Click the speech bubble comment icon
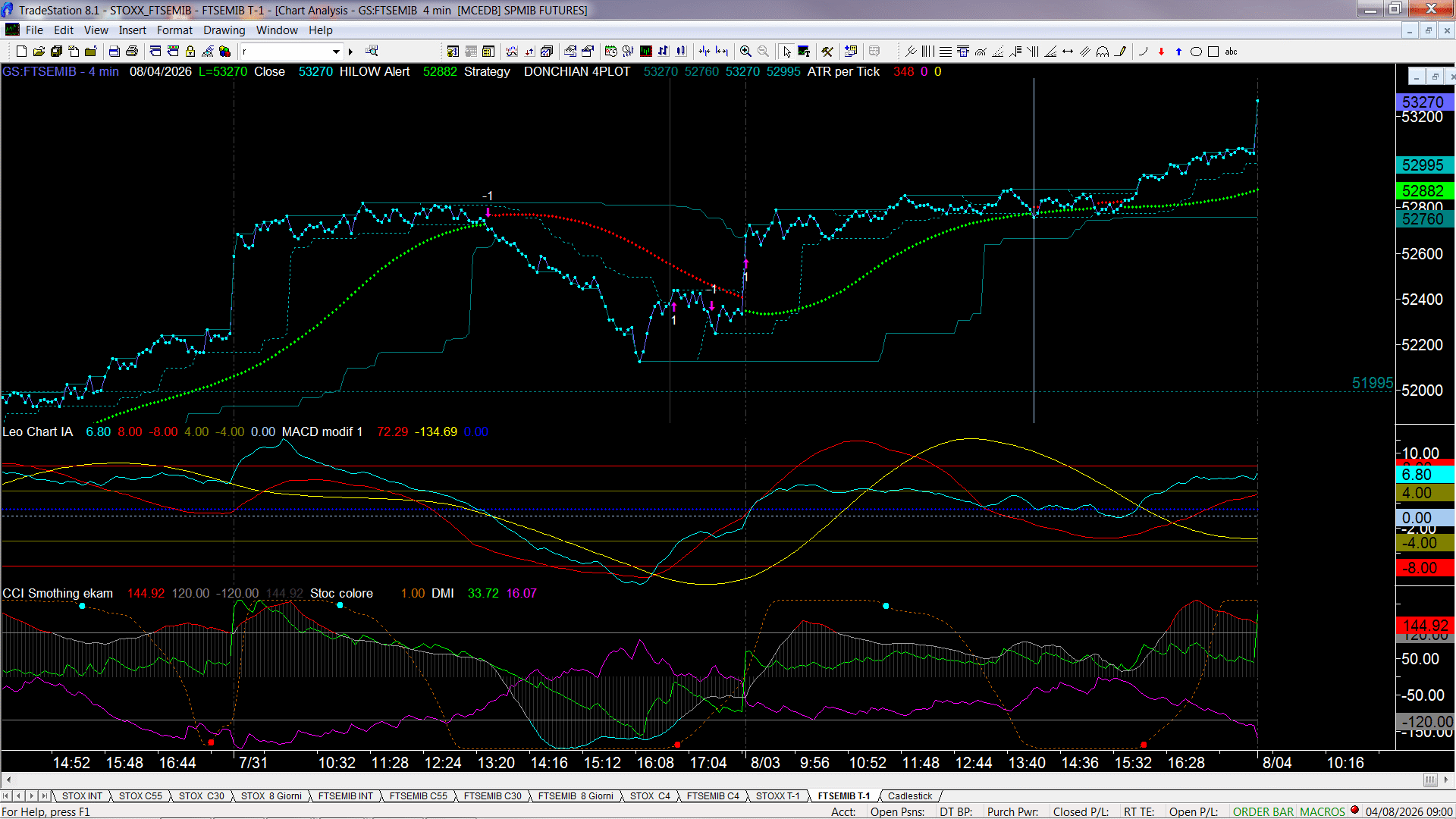The height and width of the screenshot is (819, 1456). click(x=874, y=52)
